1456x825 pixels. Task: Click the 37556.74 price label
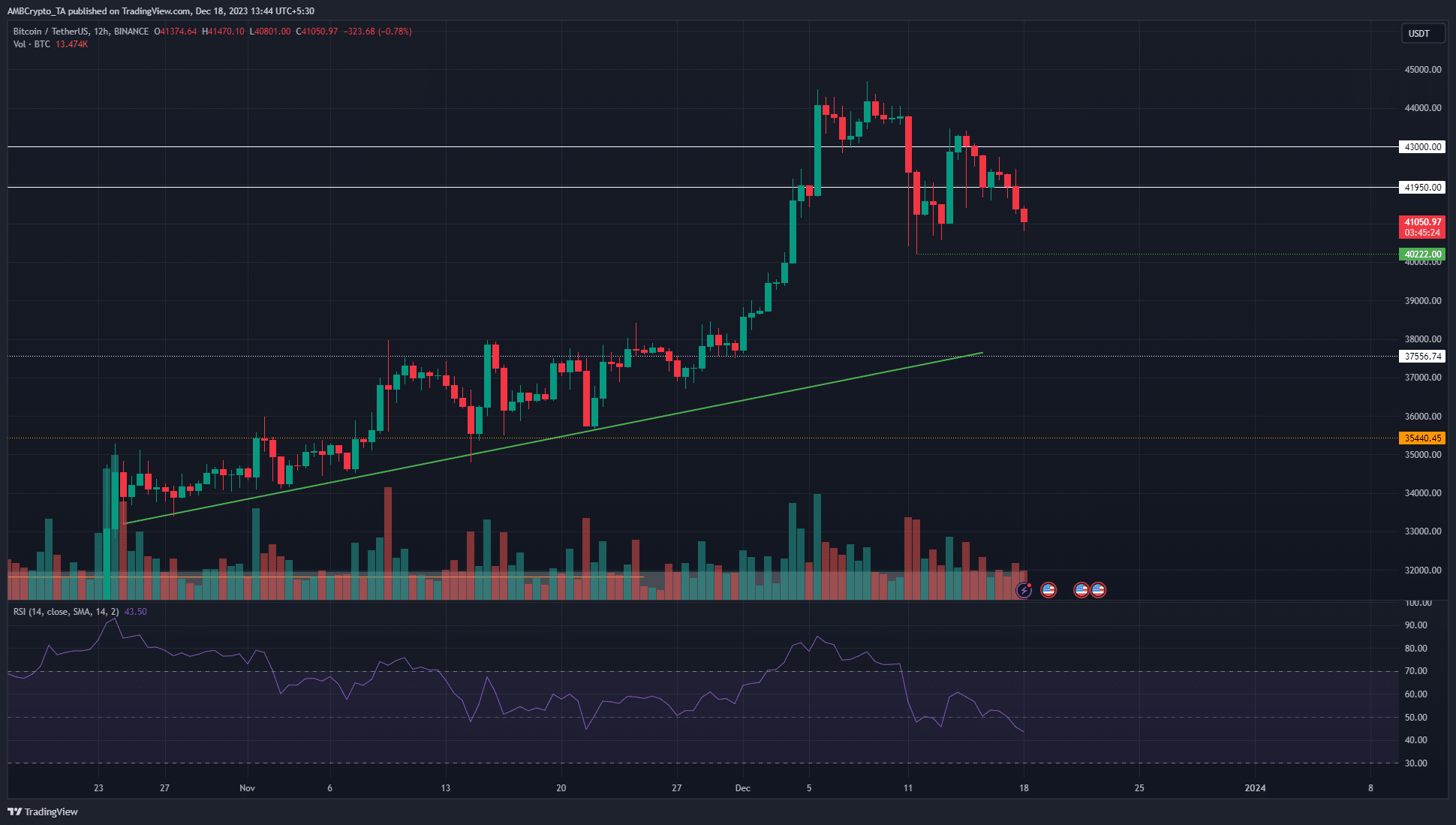click(1423, 357)
